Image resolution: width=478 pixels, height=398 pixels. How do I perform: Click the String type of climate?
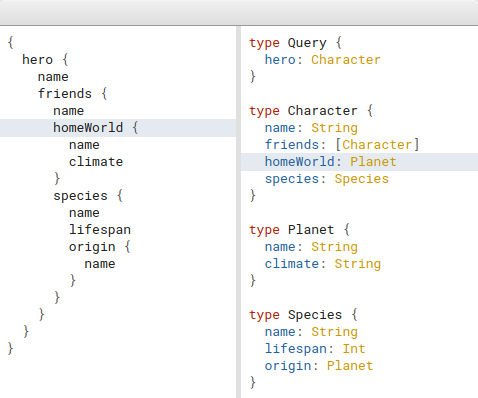click(358, 264)
